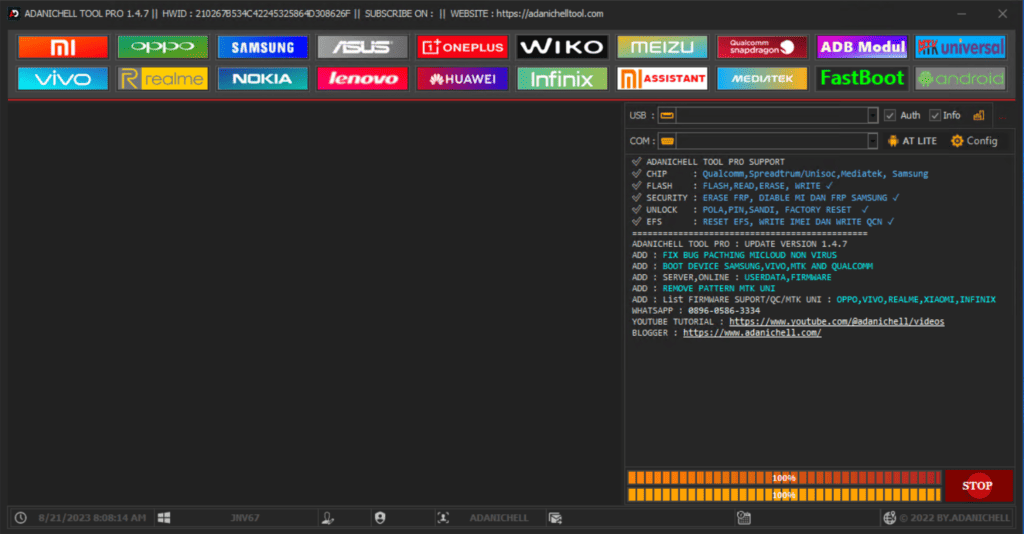The image size is (1024, 534).
Task: Click the Windows logo in status bar
Action: (164, 518)
